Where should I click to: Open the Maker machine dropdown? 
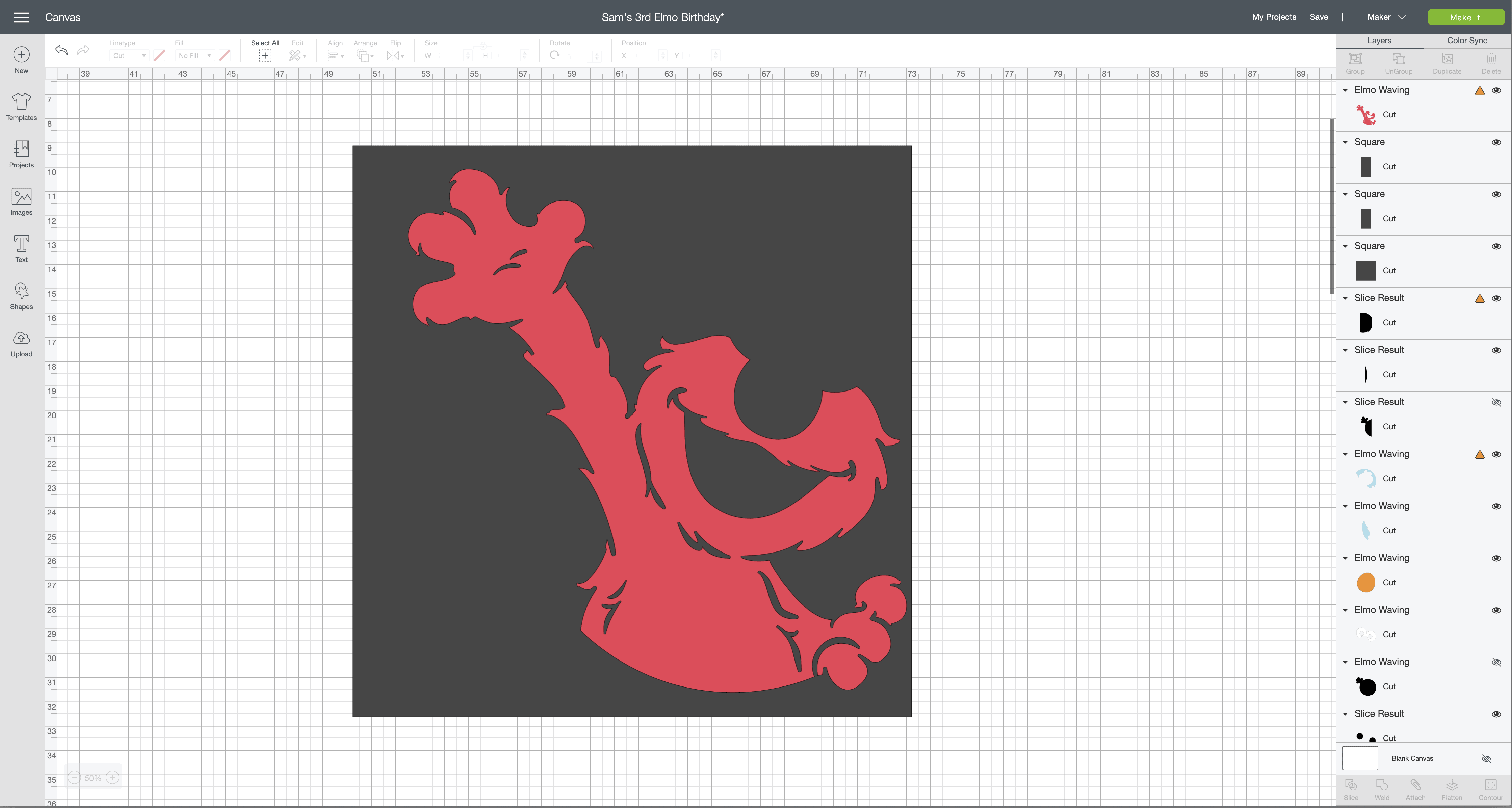pos(1386,17)
